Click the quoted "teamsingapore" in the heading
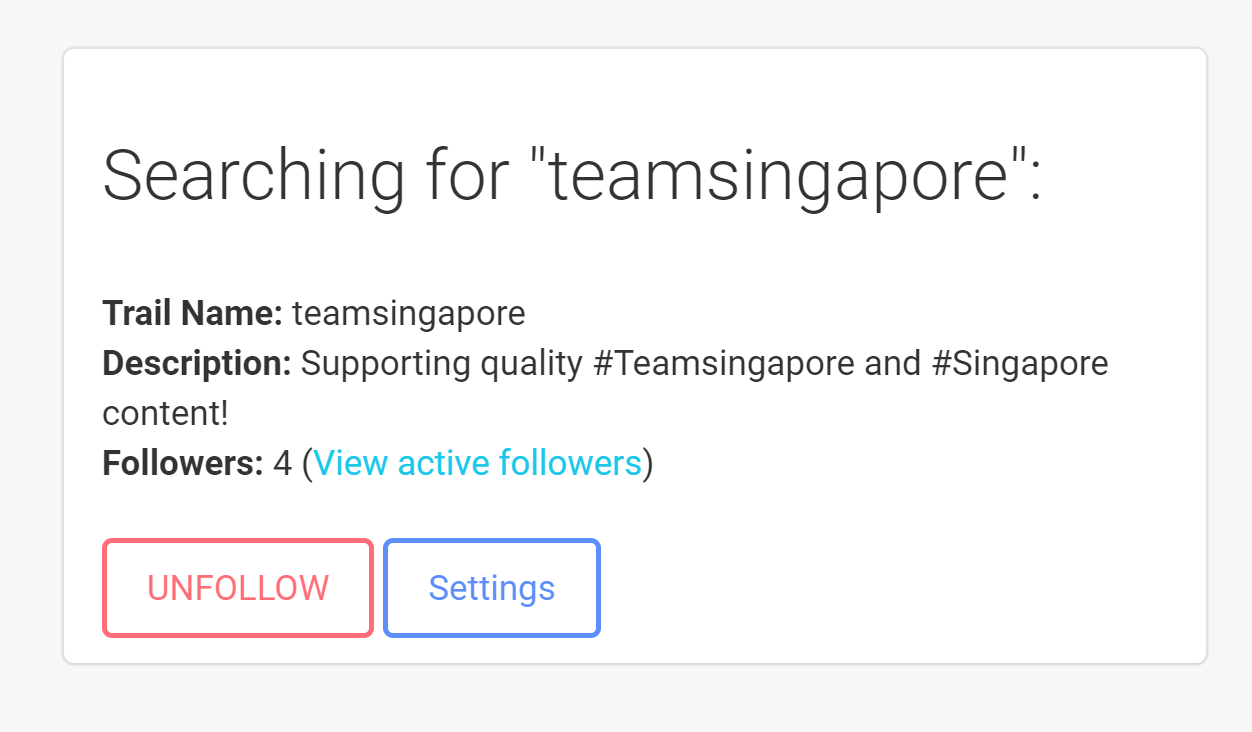 coord(777,177)
